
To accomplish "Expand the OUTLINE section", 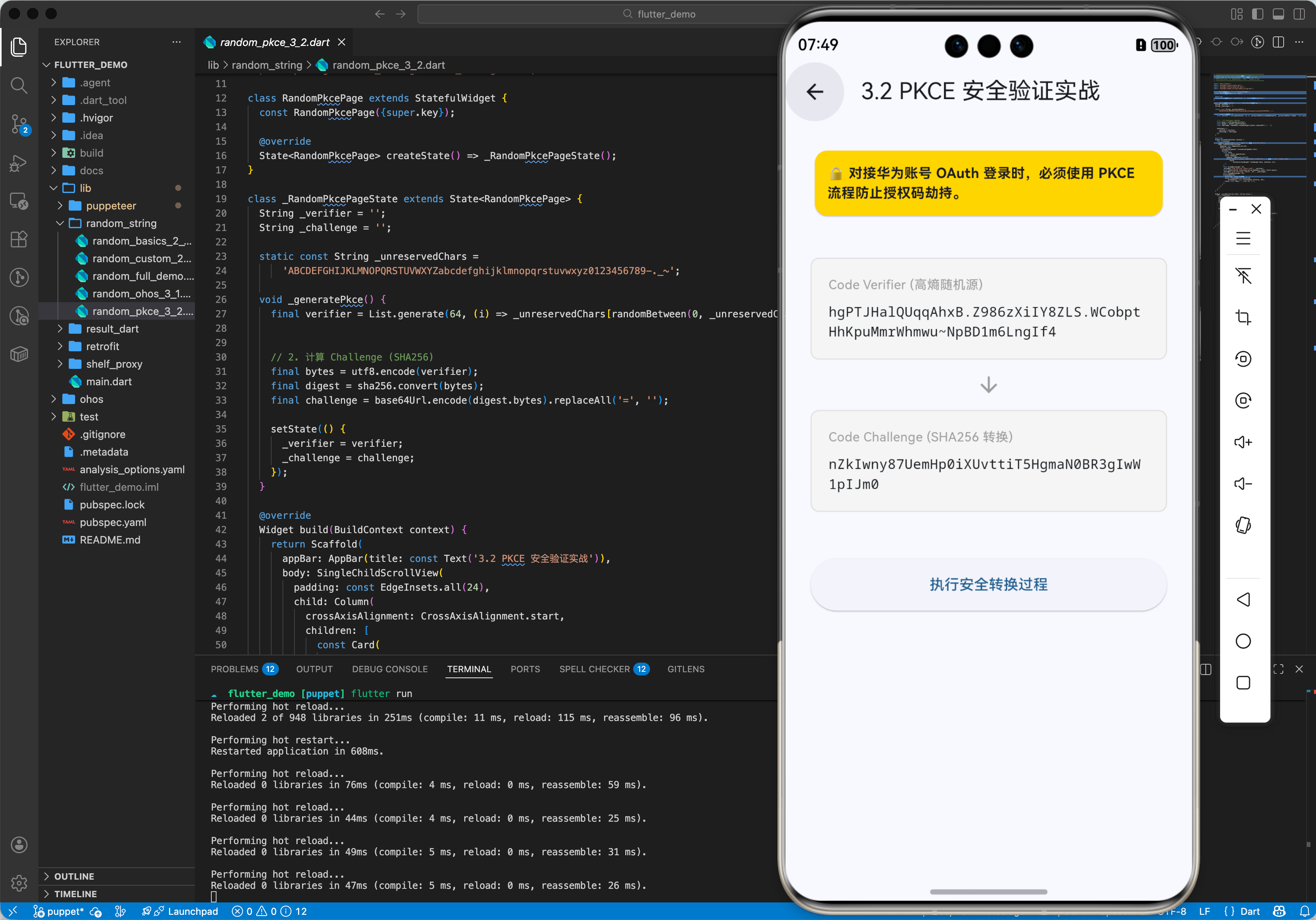I will coord(74,876).
